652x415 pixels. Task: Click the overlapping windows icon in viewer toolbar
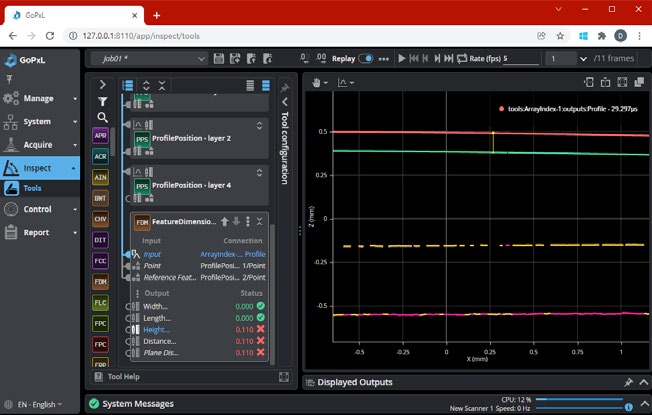point(639,82)
